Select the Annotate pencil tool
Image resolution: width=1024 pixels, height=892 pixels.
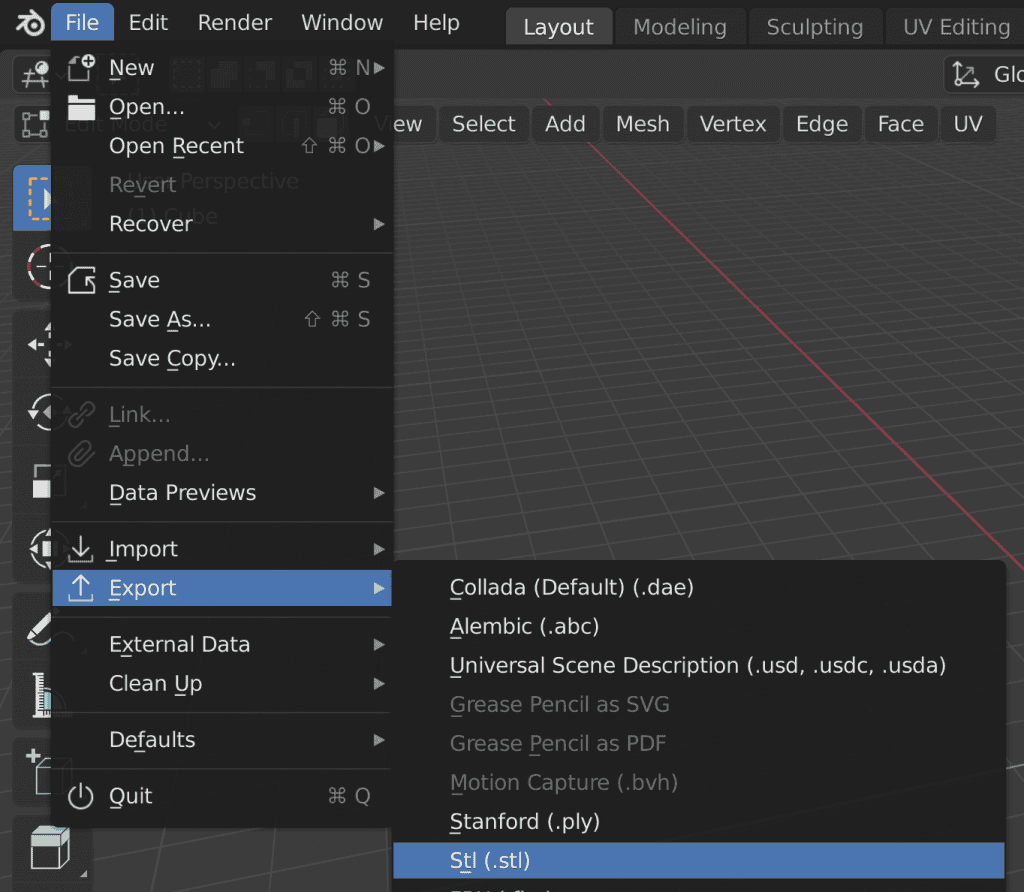click(38, 628)
